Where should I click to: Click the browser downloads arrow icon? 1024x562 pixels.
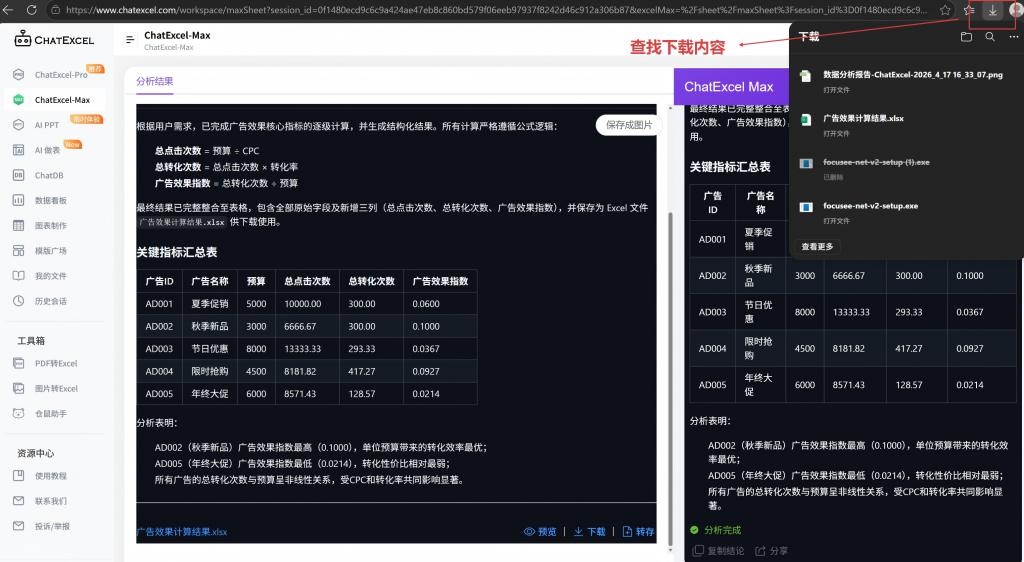click(992, 10)
